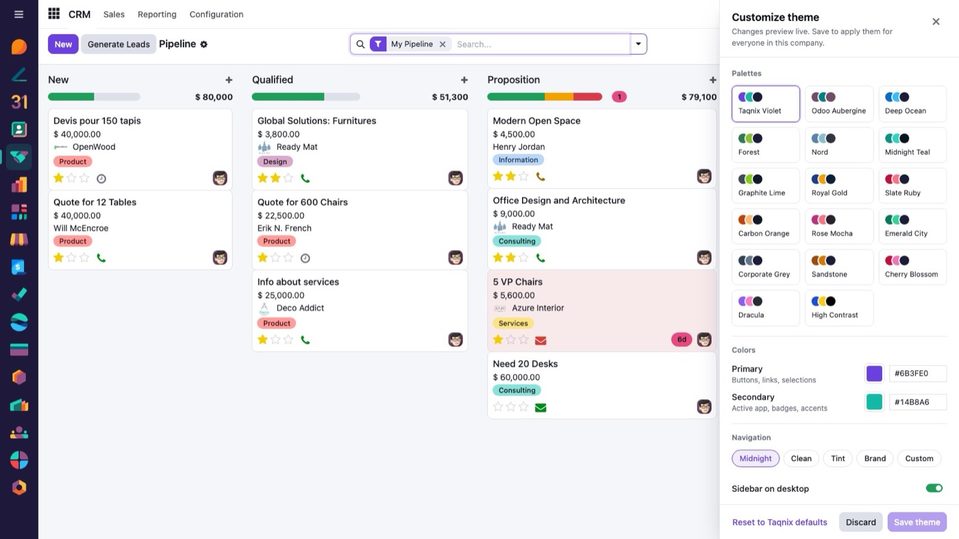Click Reset to Taqnix defaults link

pyautogui.click(x=780, y=522)
